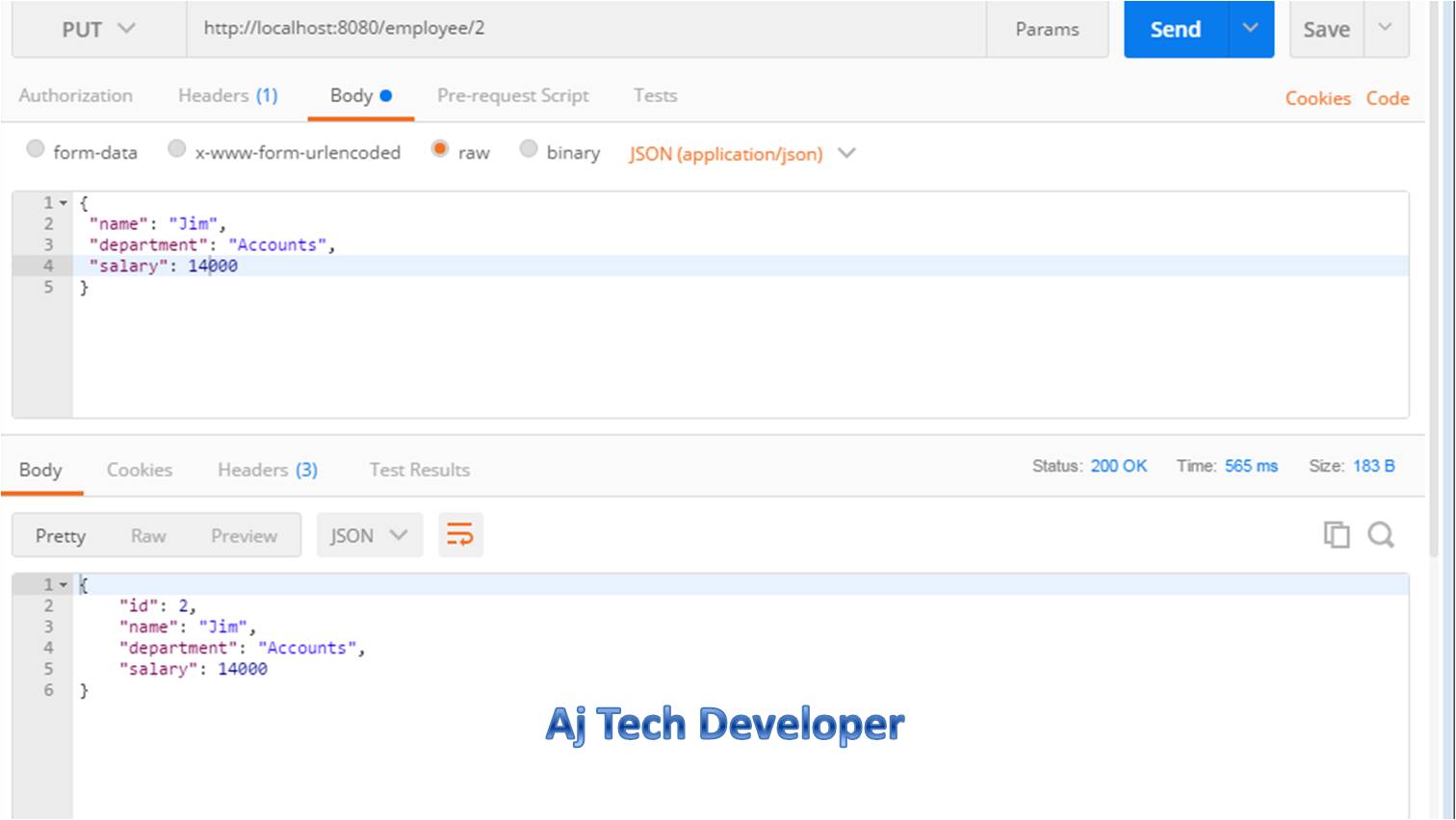Select the x-www-form-urlencoded option

coord(176,149)
